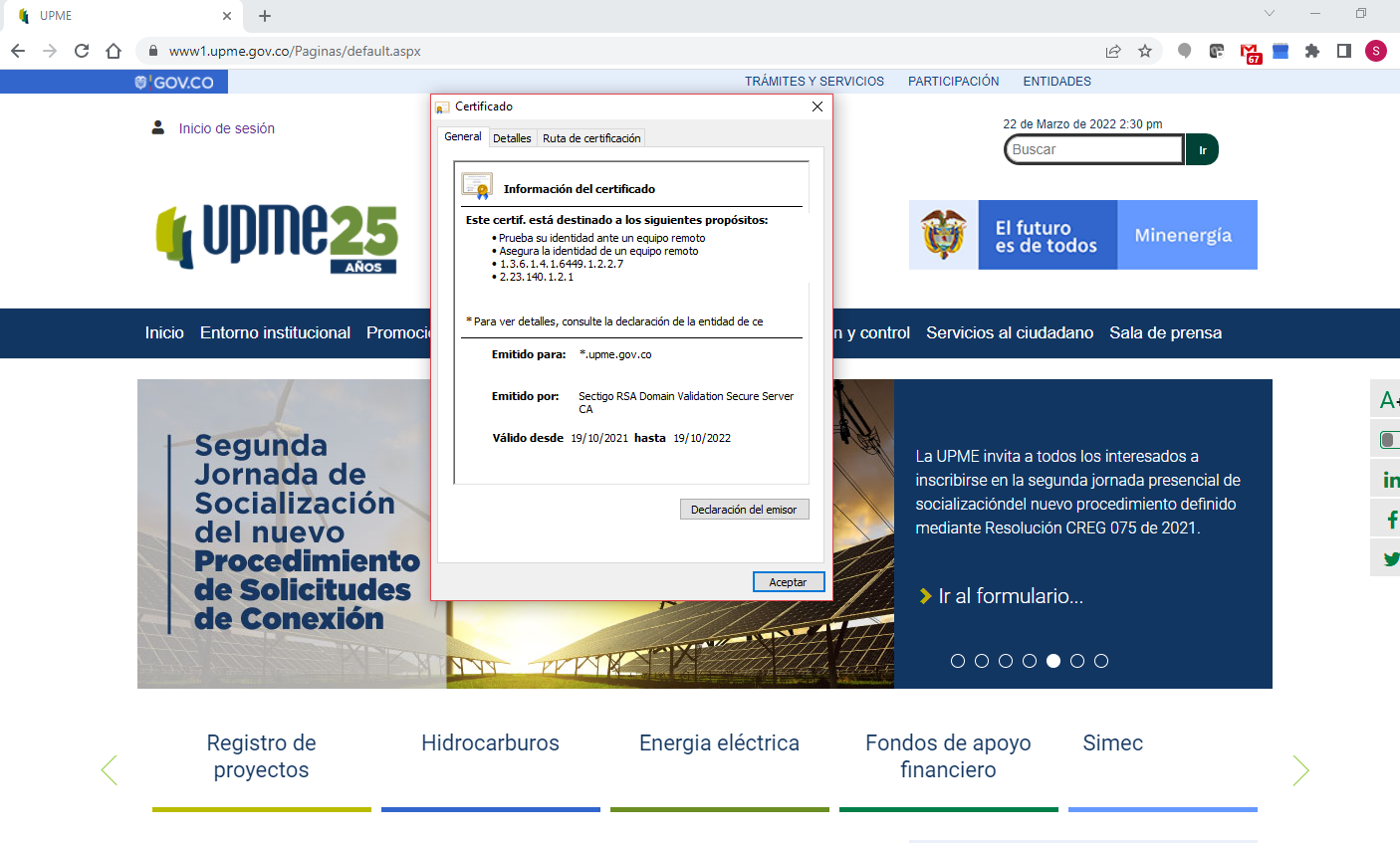The width and height of the screenshot is (1400, 843).
Task: Select the fifth carousel slide indicator
Action: (x=1053, y=661)
